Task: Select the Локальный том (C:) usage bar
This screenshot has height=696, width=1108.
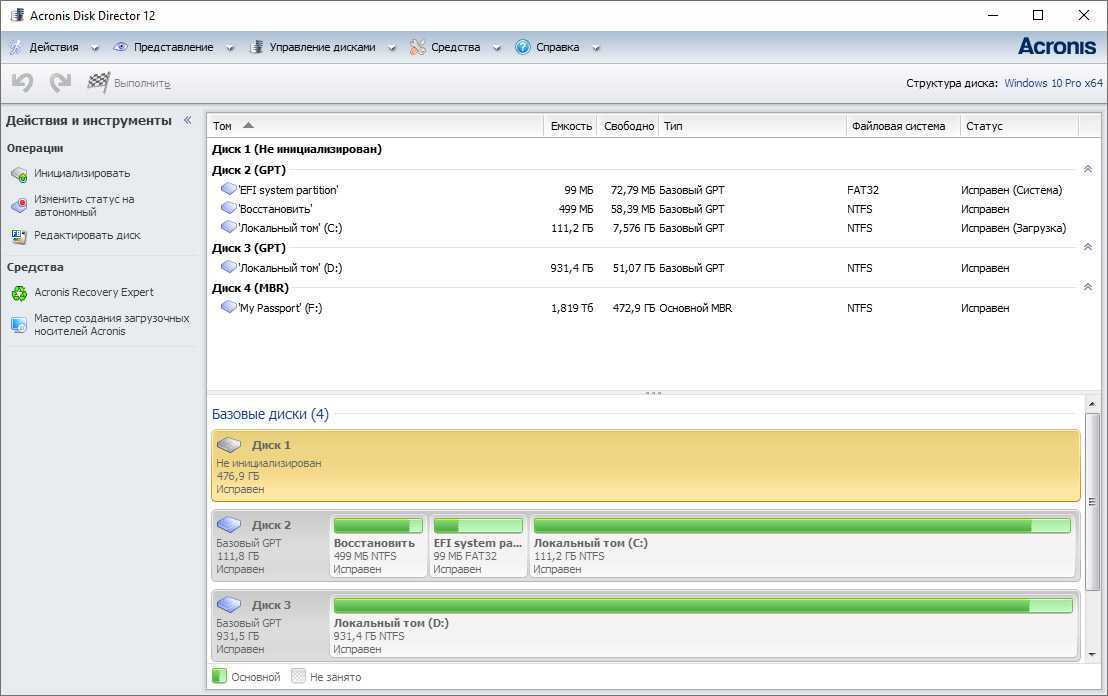Action: 801,526
